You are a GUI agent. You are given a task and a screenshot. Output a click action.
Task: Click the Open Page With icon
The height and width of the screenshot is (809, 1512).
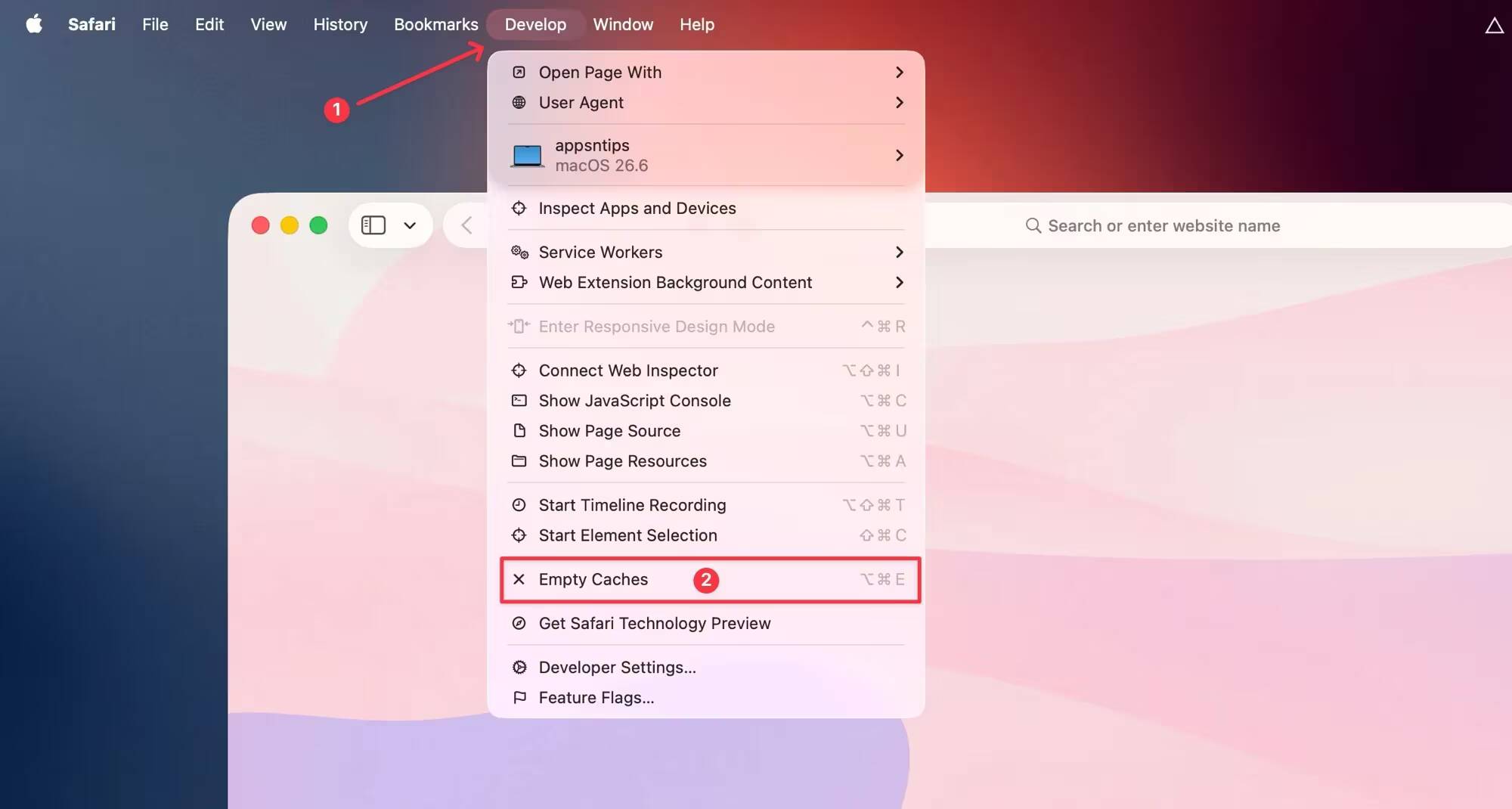pyautogui.click(x=519, y=73)
